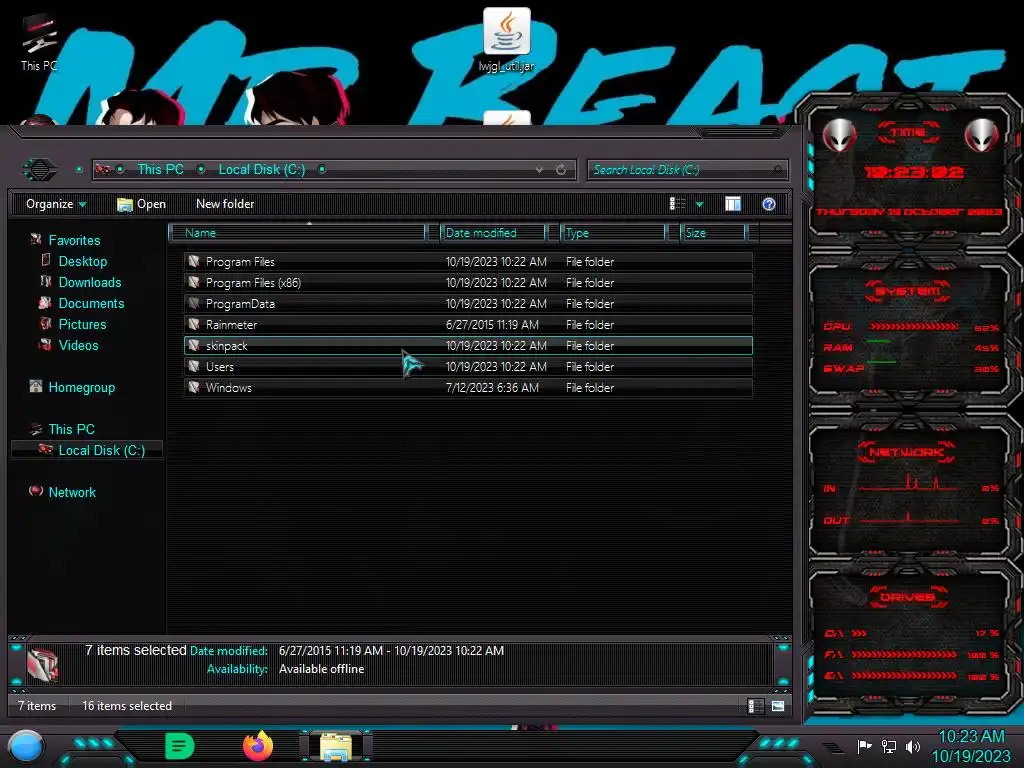Click the Open button in toolbar

pos(141,204)
